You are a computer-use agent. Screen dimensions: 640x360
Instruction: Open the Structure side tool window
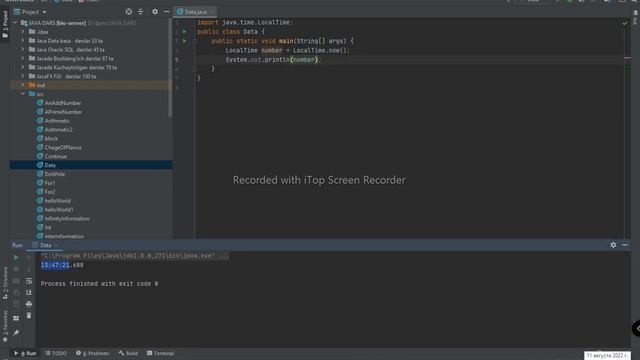[5, 284]
